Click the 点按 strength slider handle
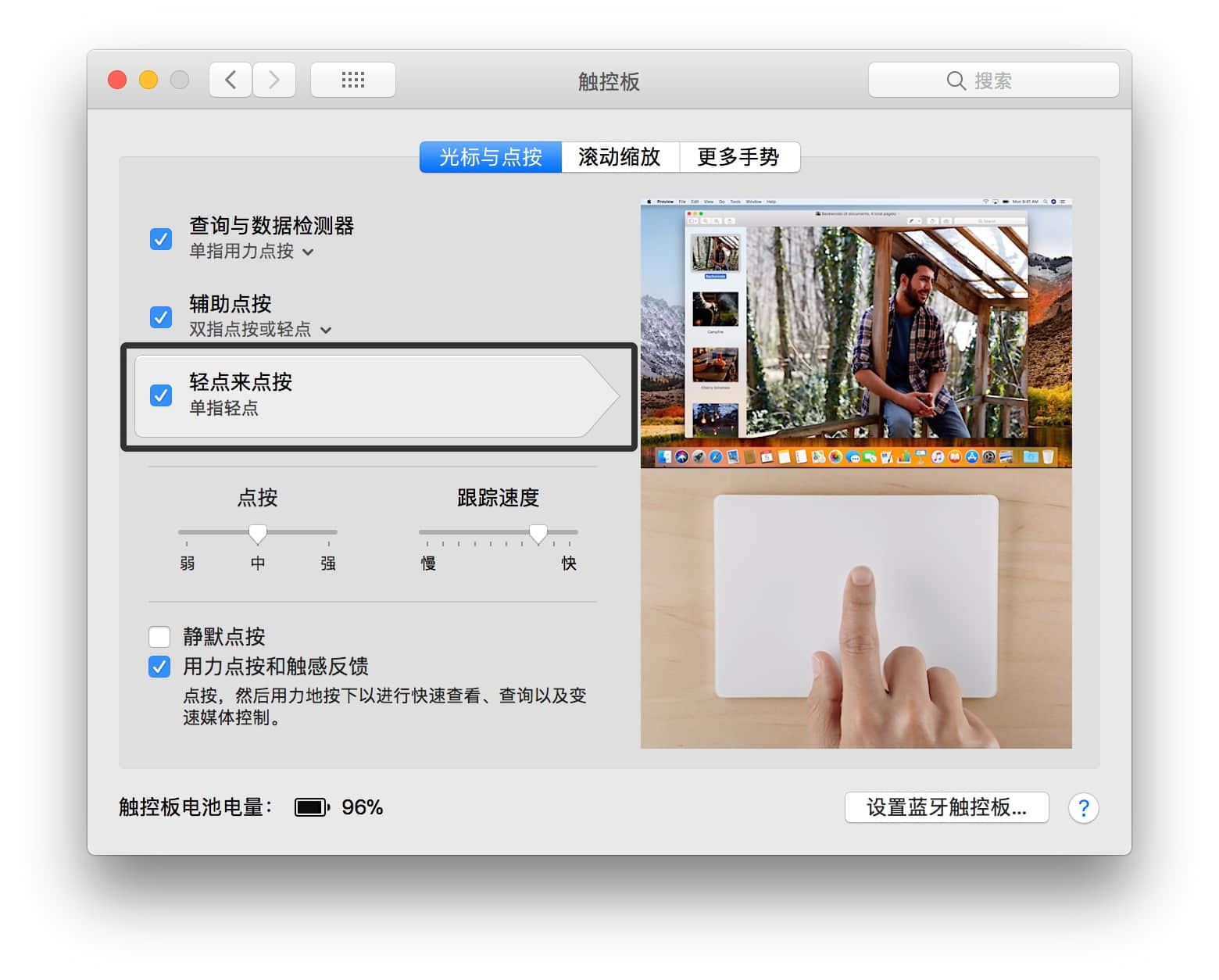Viewport: 1219px width, 980px height. point(258,534)
